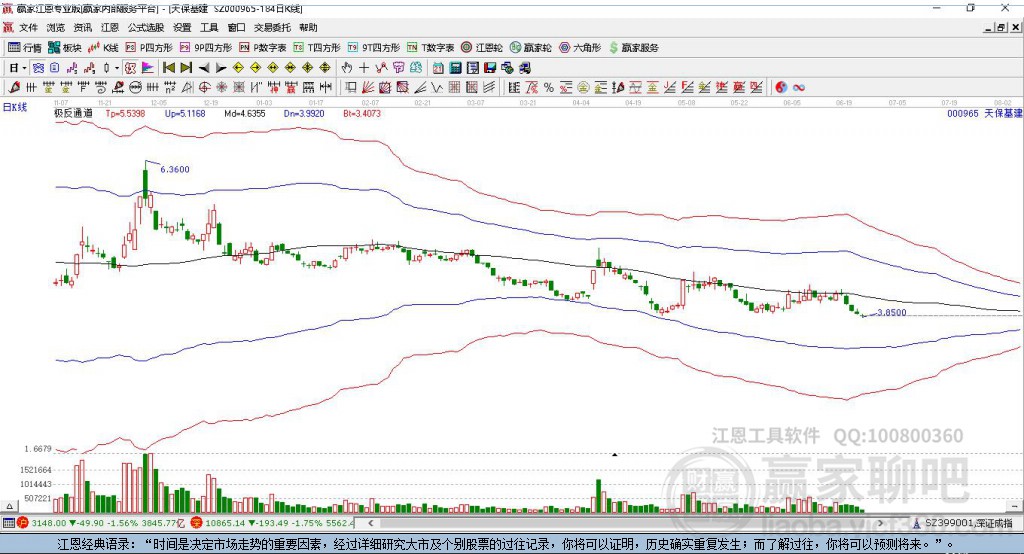The width and height of the screenshot is (1024, 554).
Task: Open the 浏览 menu
Action: (x=56, y=27)
